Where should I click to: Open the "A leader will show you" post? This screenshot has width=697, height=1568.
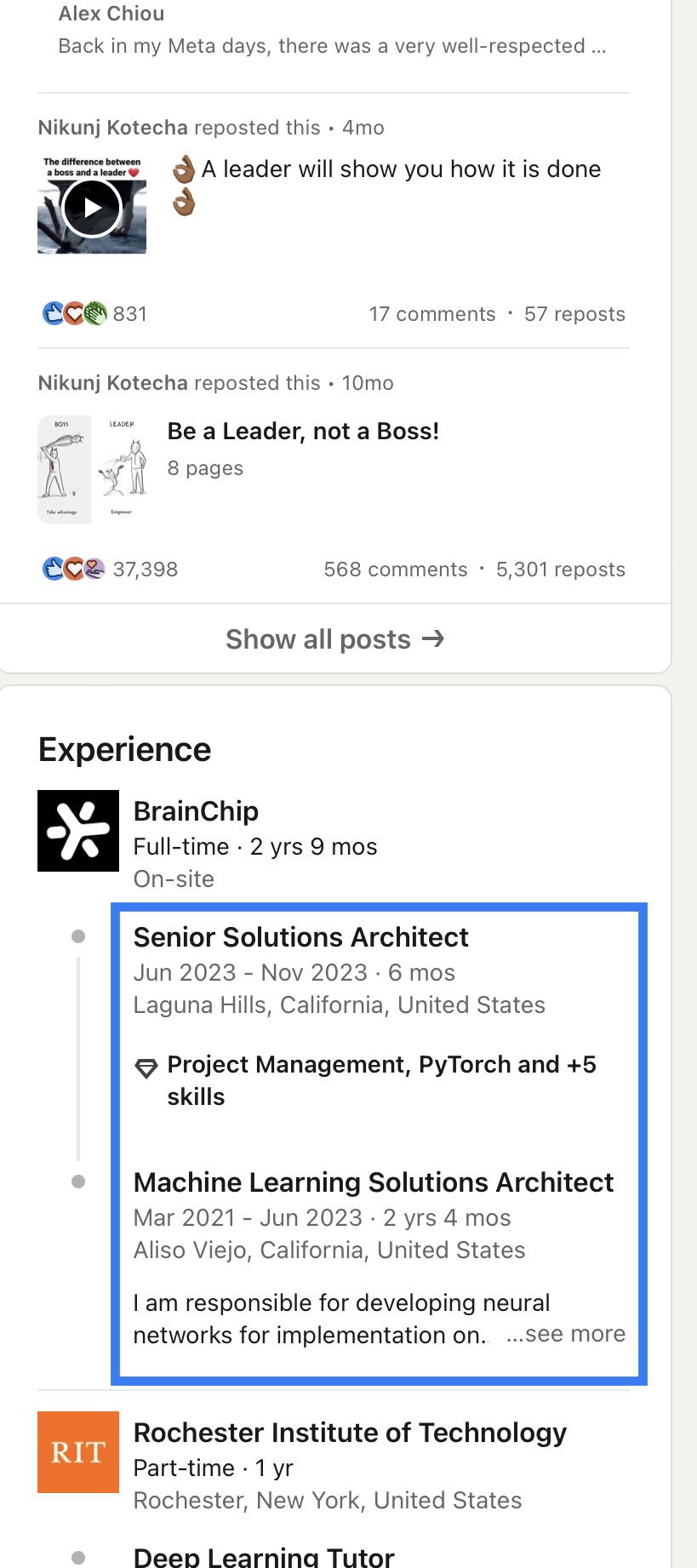tap(401, 169)
